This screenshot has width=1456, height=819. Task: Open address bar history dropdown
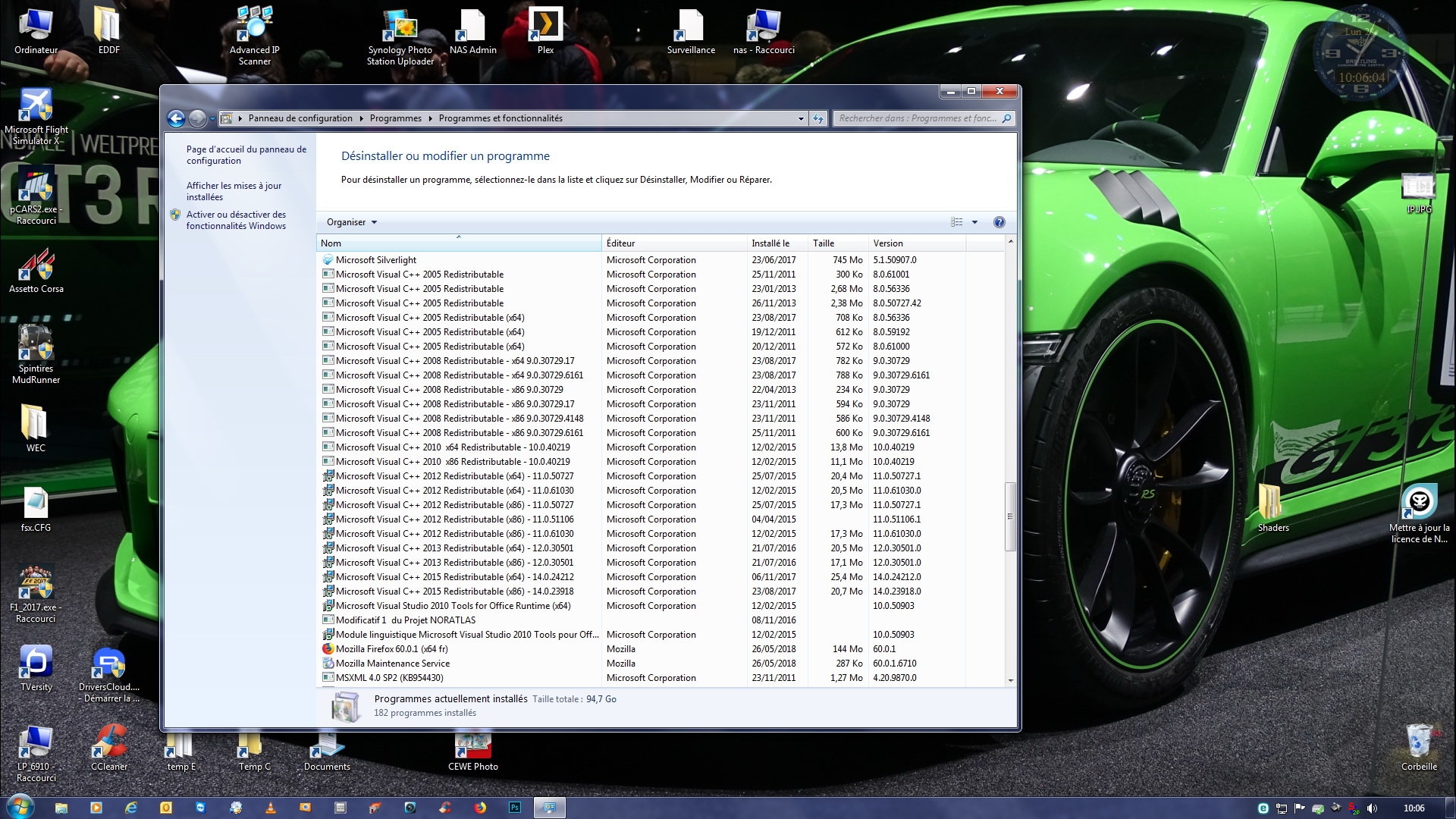tap(801, 118)
